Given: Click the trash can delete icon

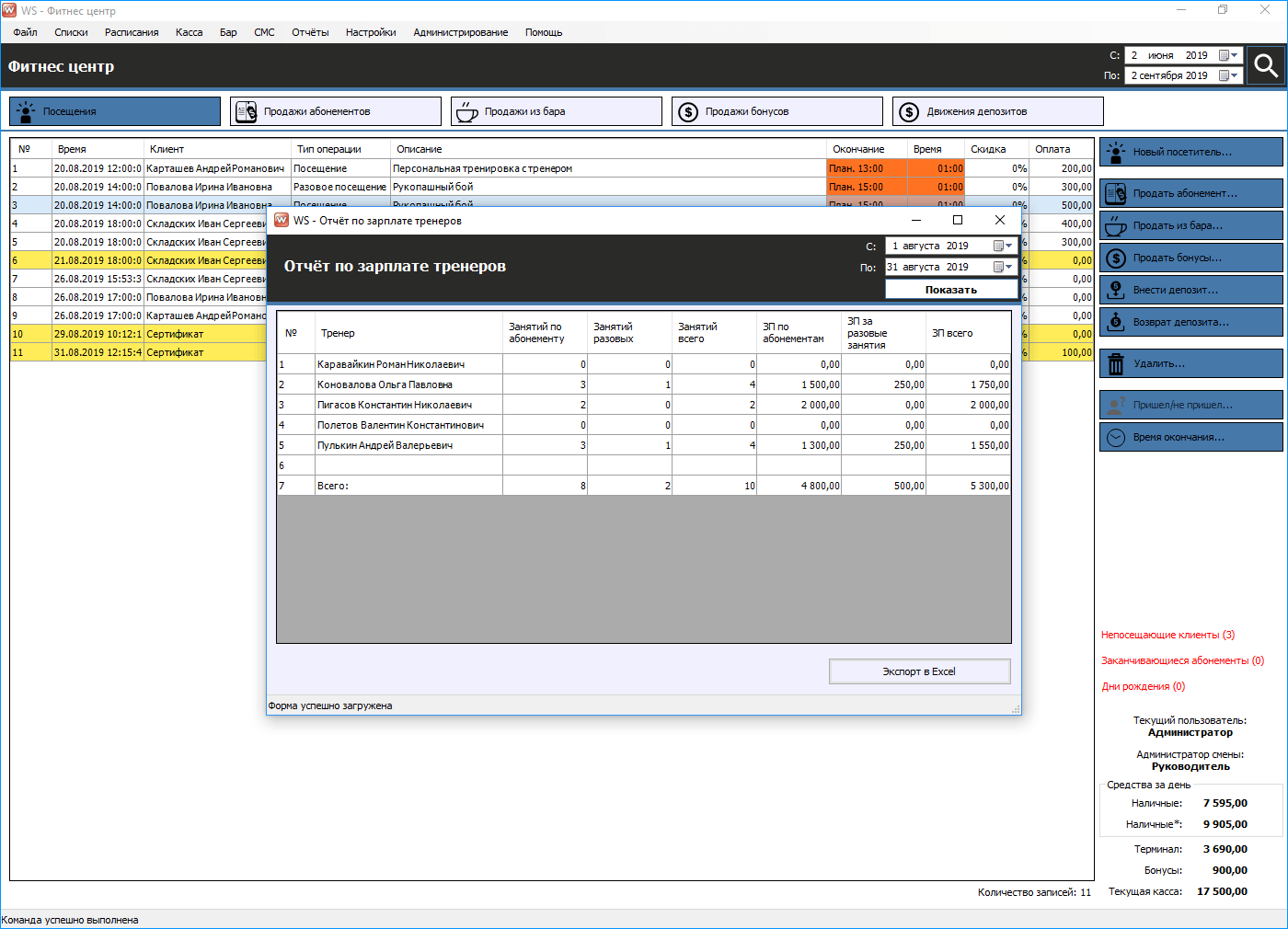Looking at the screenshot, I should [x=1116, y=364].
